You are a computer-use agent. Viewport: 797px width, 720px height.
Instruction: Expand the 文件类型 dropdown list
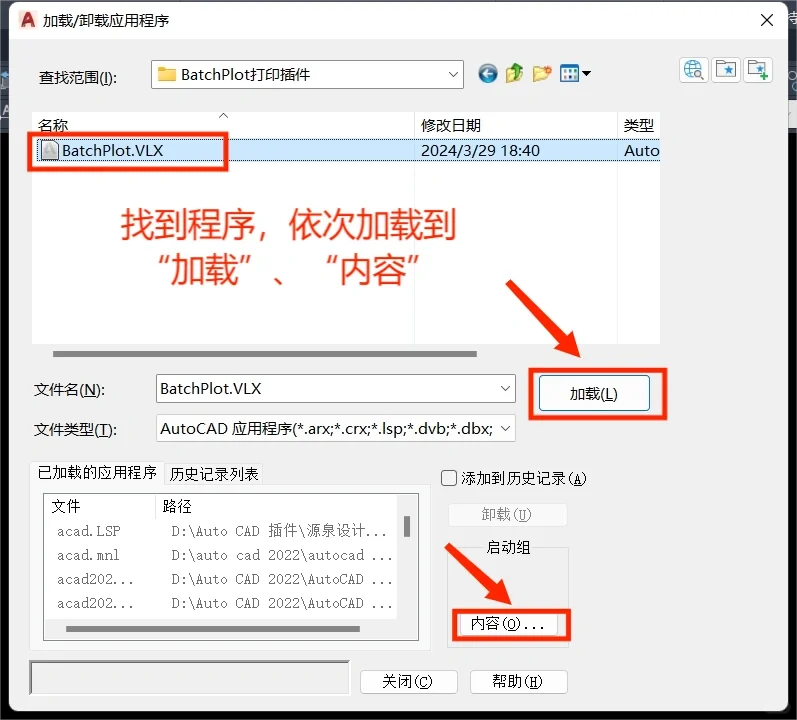[505, 428]
